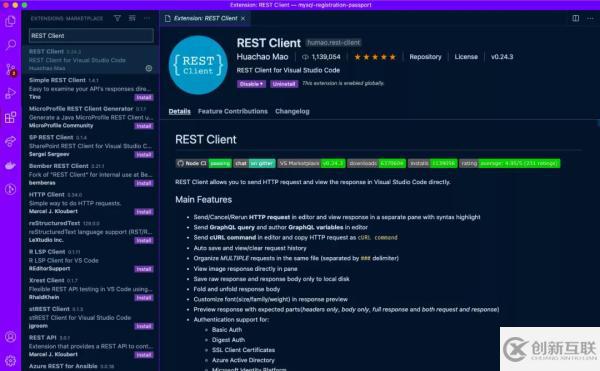The height and width of the screenshot is (371, 600).
Task: Open the Disable dropdown button
Action: coord(251,84)
